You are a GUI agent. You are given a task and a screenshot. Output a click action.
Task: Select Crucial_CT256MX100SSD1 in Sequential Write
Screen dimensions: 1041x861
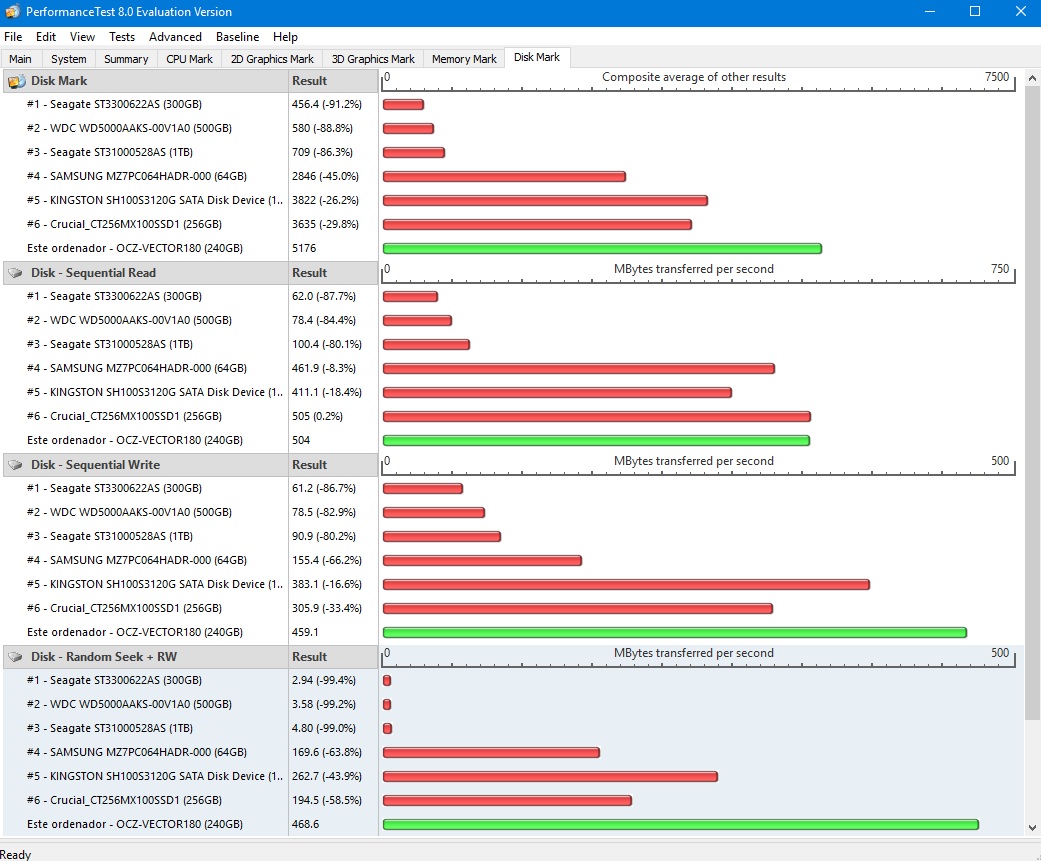(124, 608)
